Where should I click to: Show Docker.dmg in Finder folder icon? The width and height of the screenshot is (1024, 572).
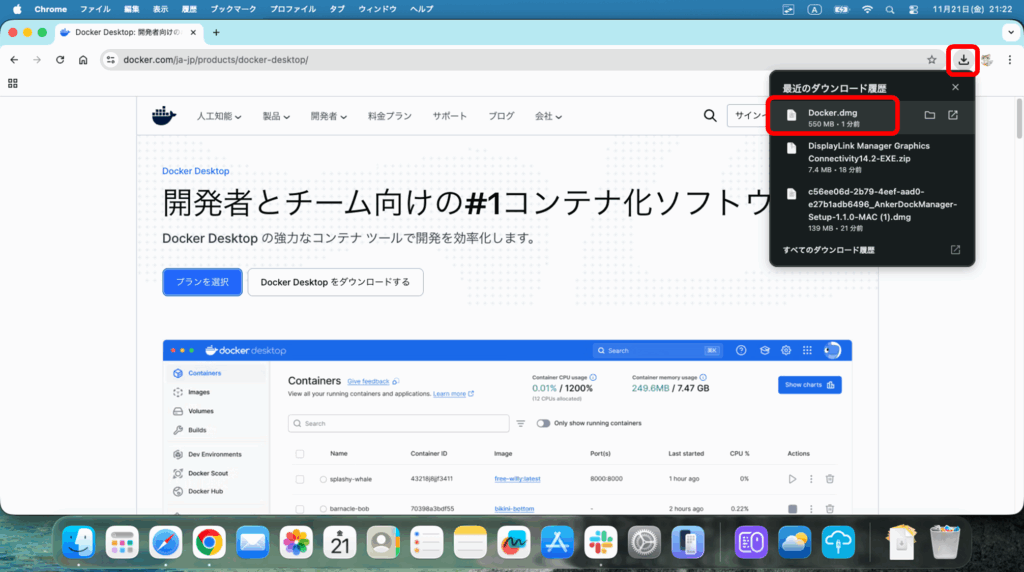pos(929,116)
